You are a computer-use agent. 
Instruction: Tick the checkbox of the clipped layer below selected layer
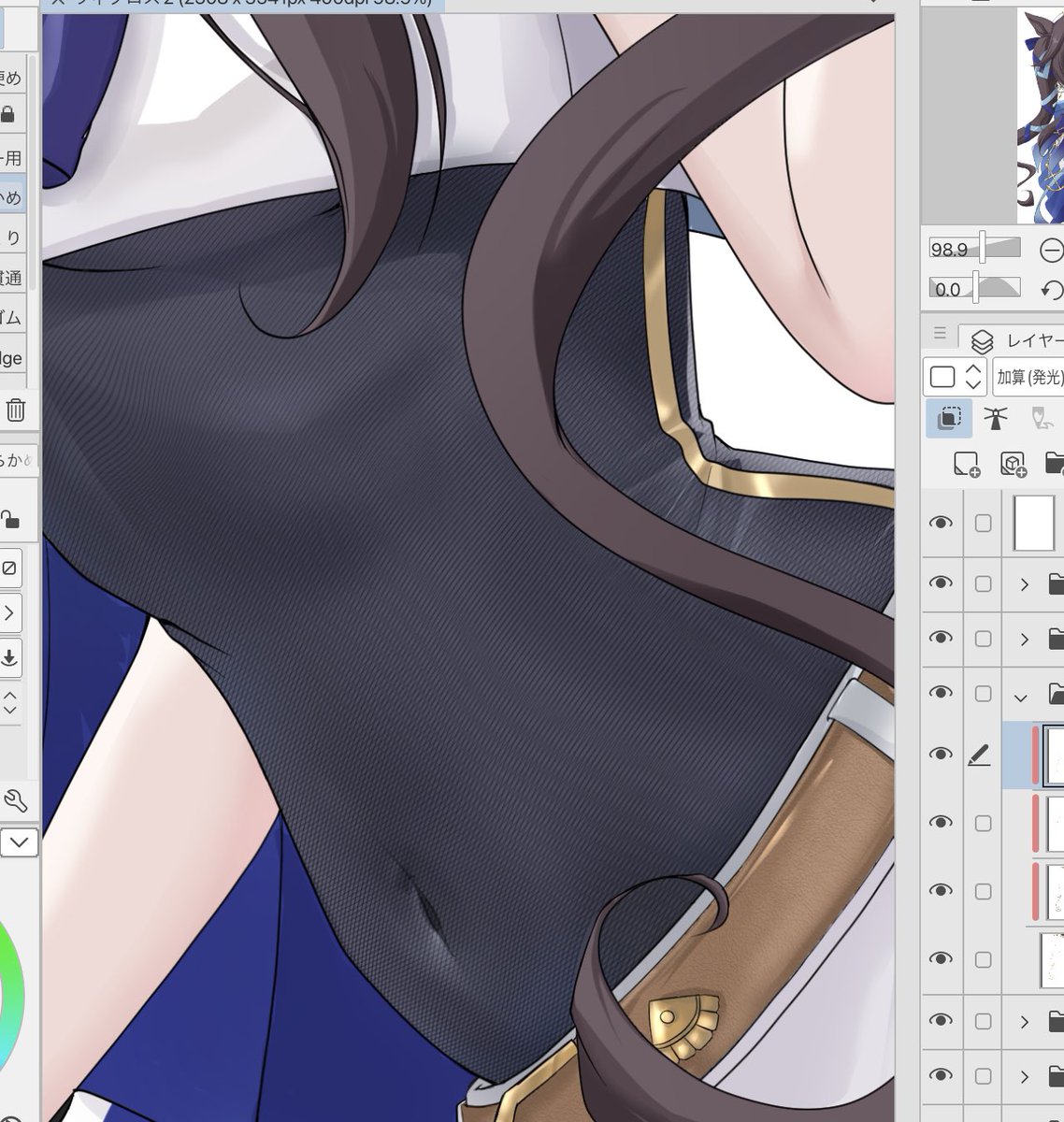click(x=983, y=823)
